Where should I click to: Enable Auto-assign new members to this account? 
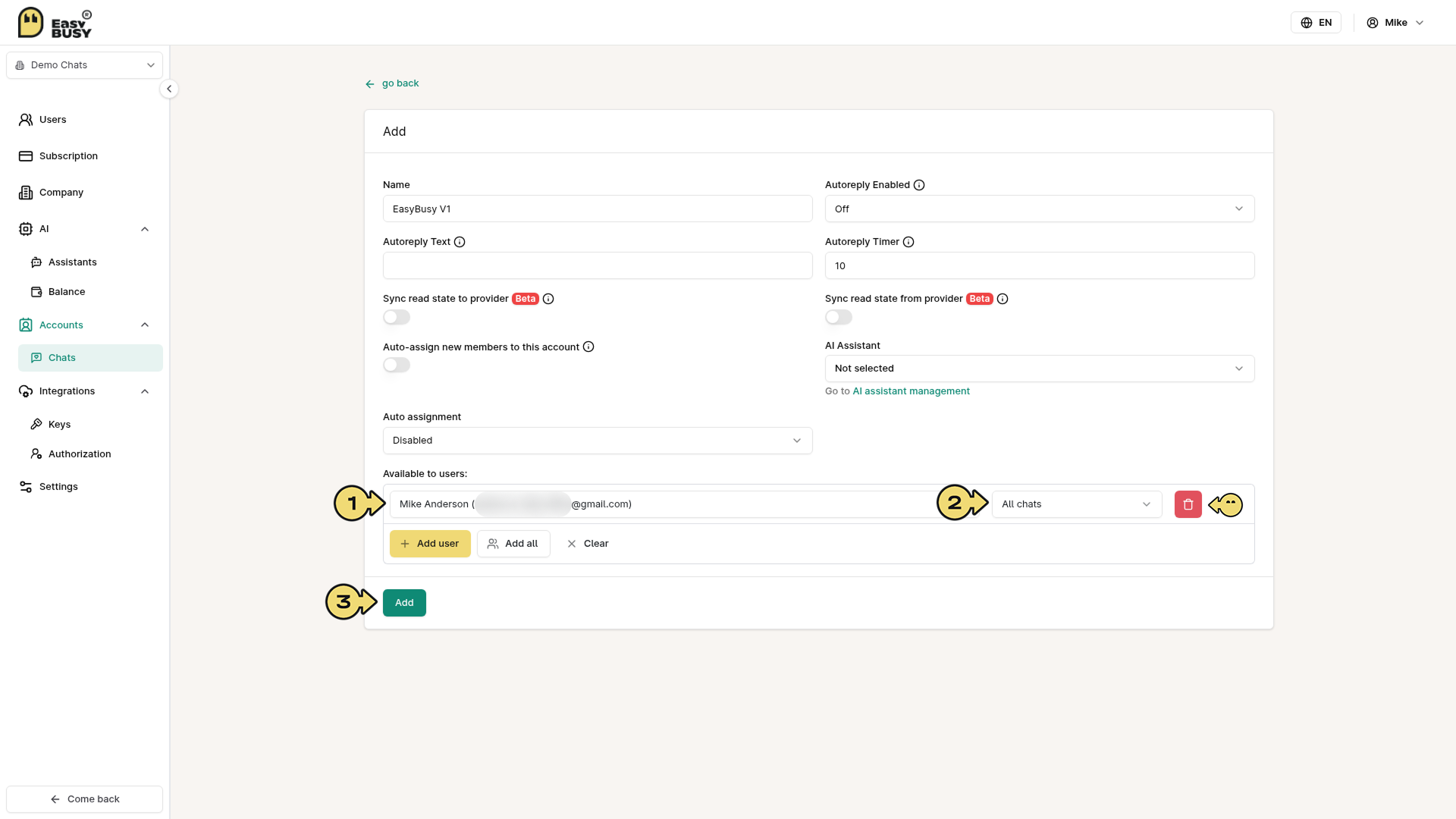[x=397, y=366]
